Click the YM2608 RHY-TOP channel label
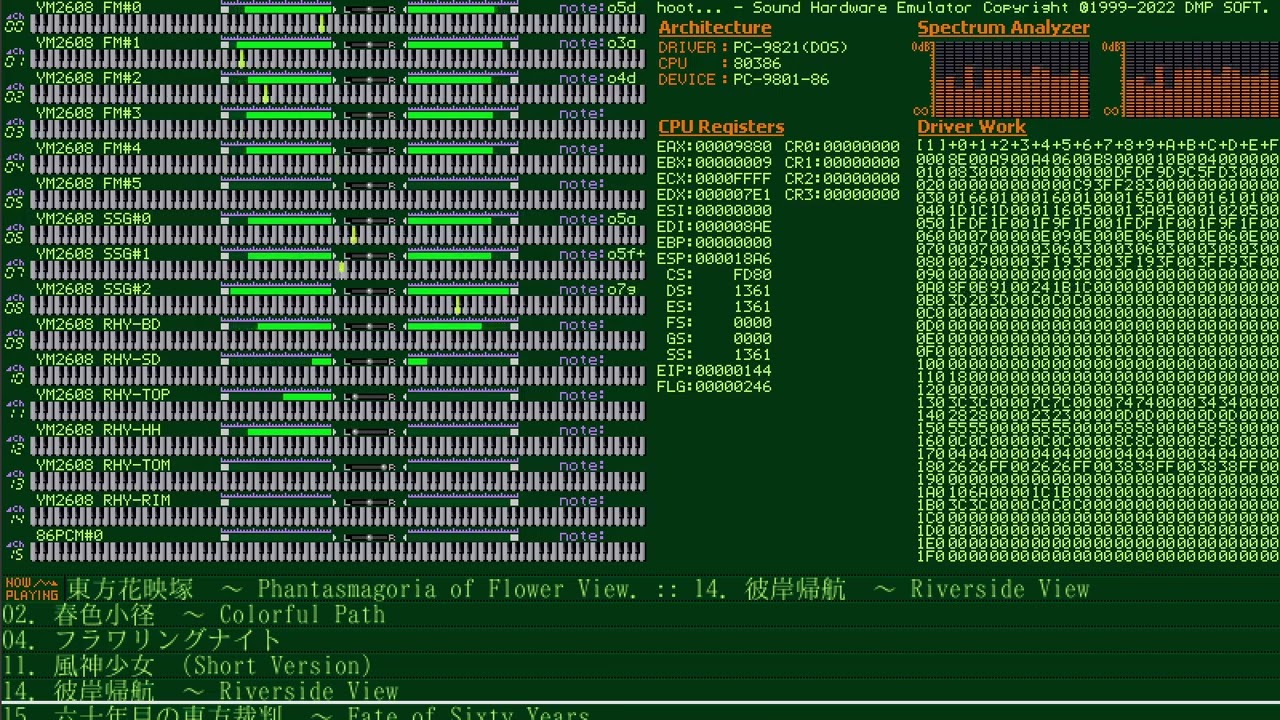This screenshot has height=720, width=1280. click(103, 395)
